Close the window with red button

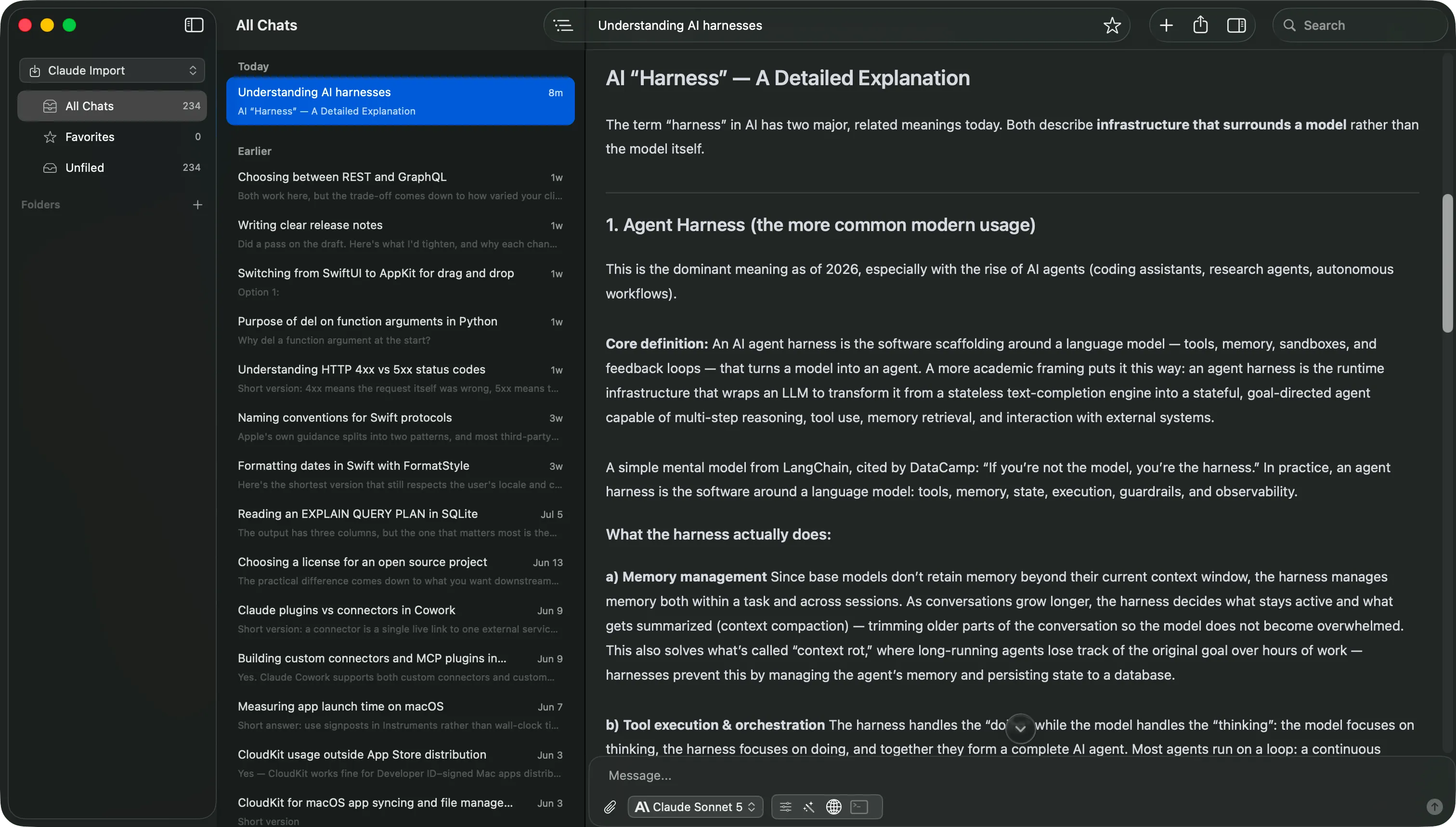[x=25, y=25]
